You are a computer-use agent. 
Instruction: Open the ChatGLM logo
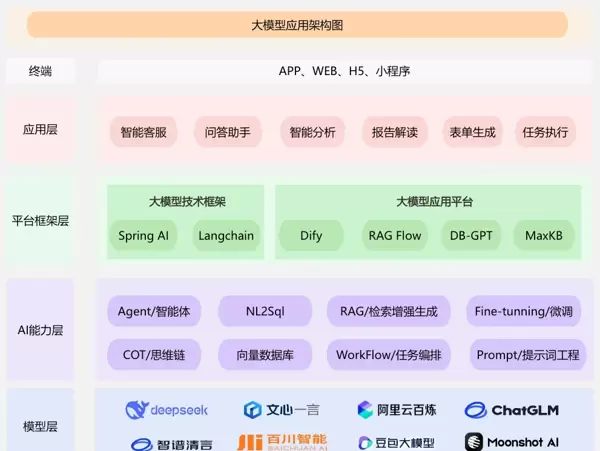pyautogui.click(x=475, y=410)
